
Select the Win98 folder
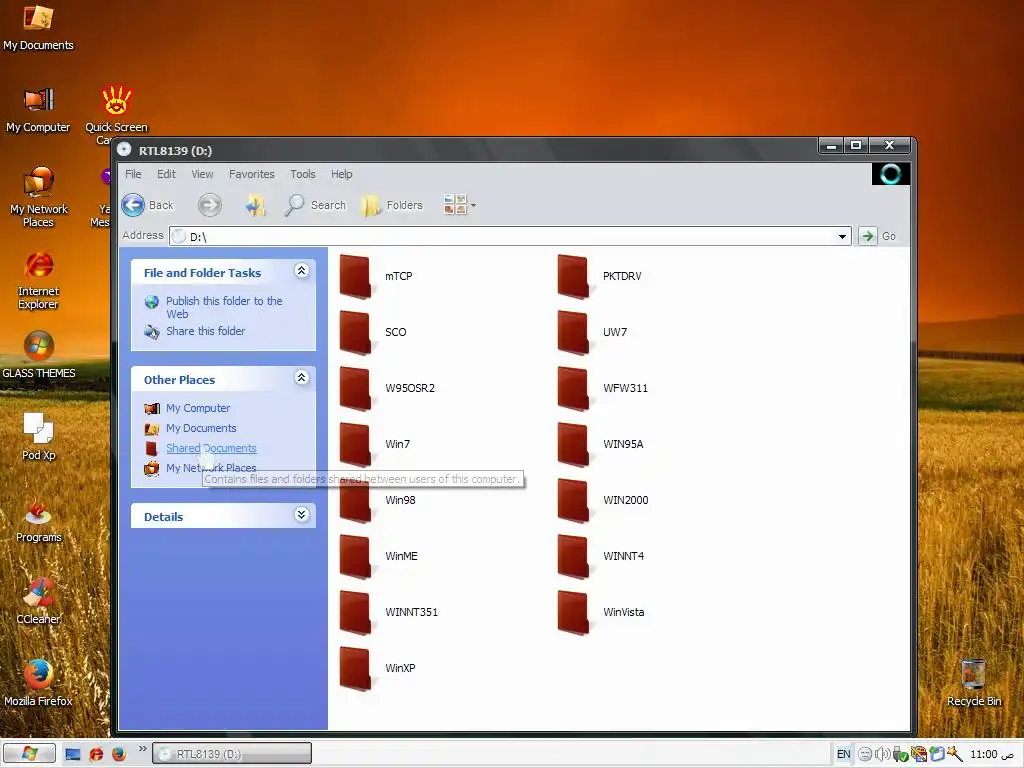[x=377, y=502]
